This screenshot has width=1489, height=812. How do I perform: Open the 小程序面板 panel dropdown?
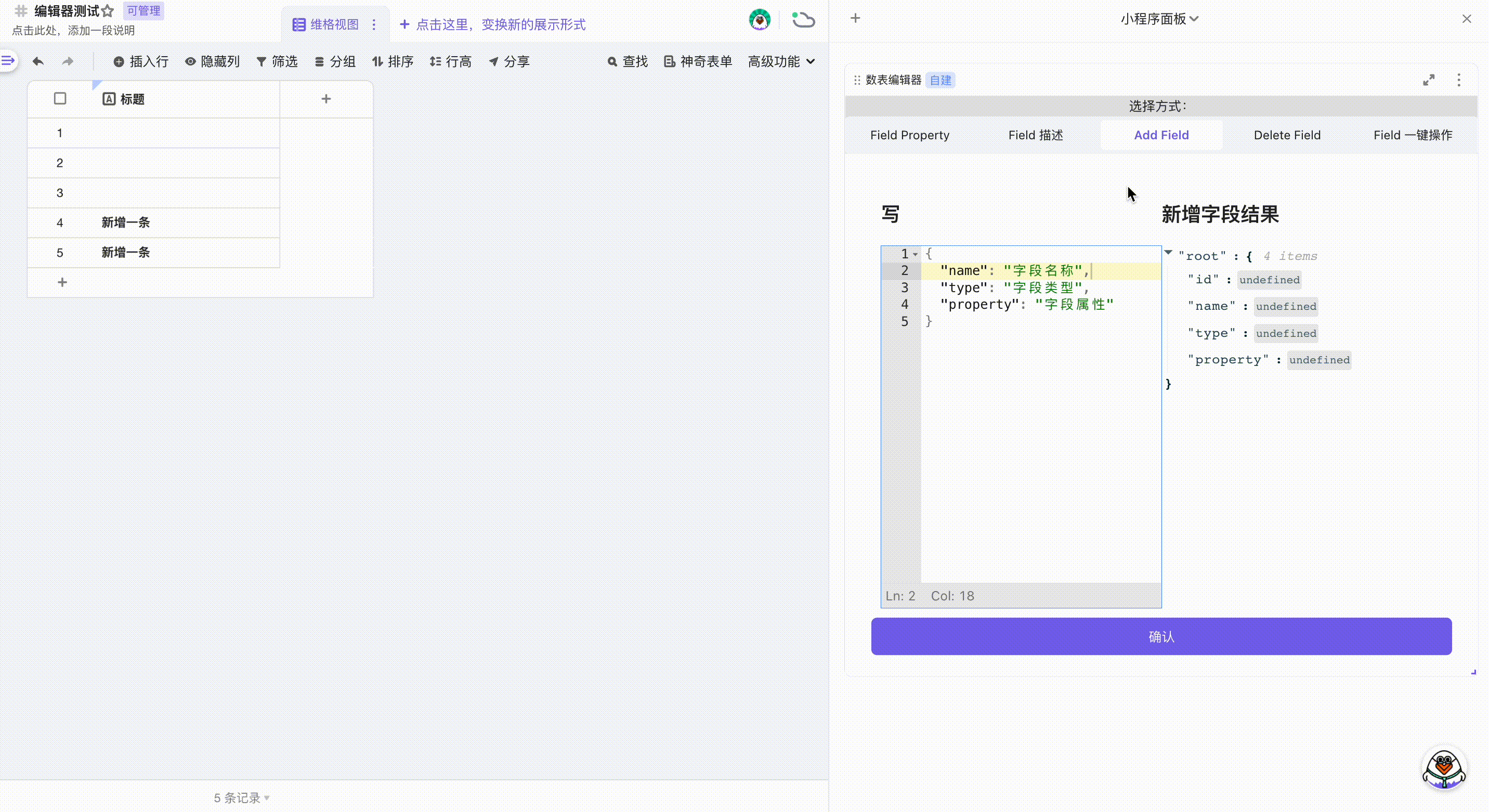click(x=1159, y=19)
